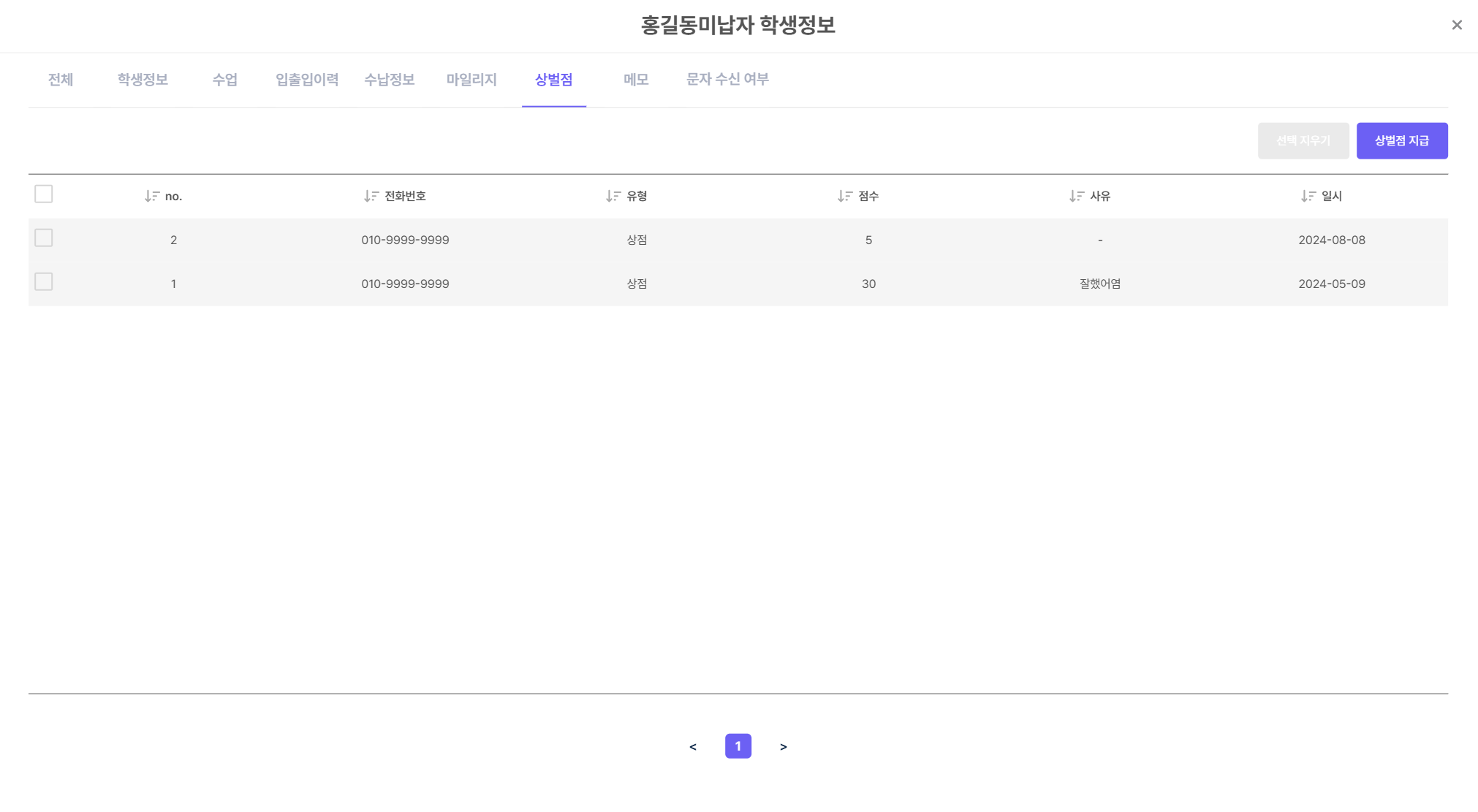The height and width of the screenshot is (812, 1478).
Task: Switch to the 입출입이력 tab
Action: [x=307, y=80]
